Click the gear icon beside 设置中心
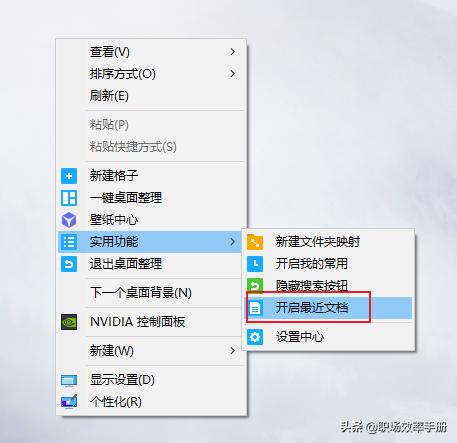This screenshot has height=443, width=457. [255, 337]
